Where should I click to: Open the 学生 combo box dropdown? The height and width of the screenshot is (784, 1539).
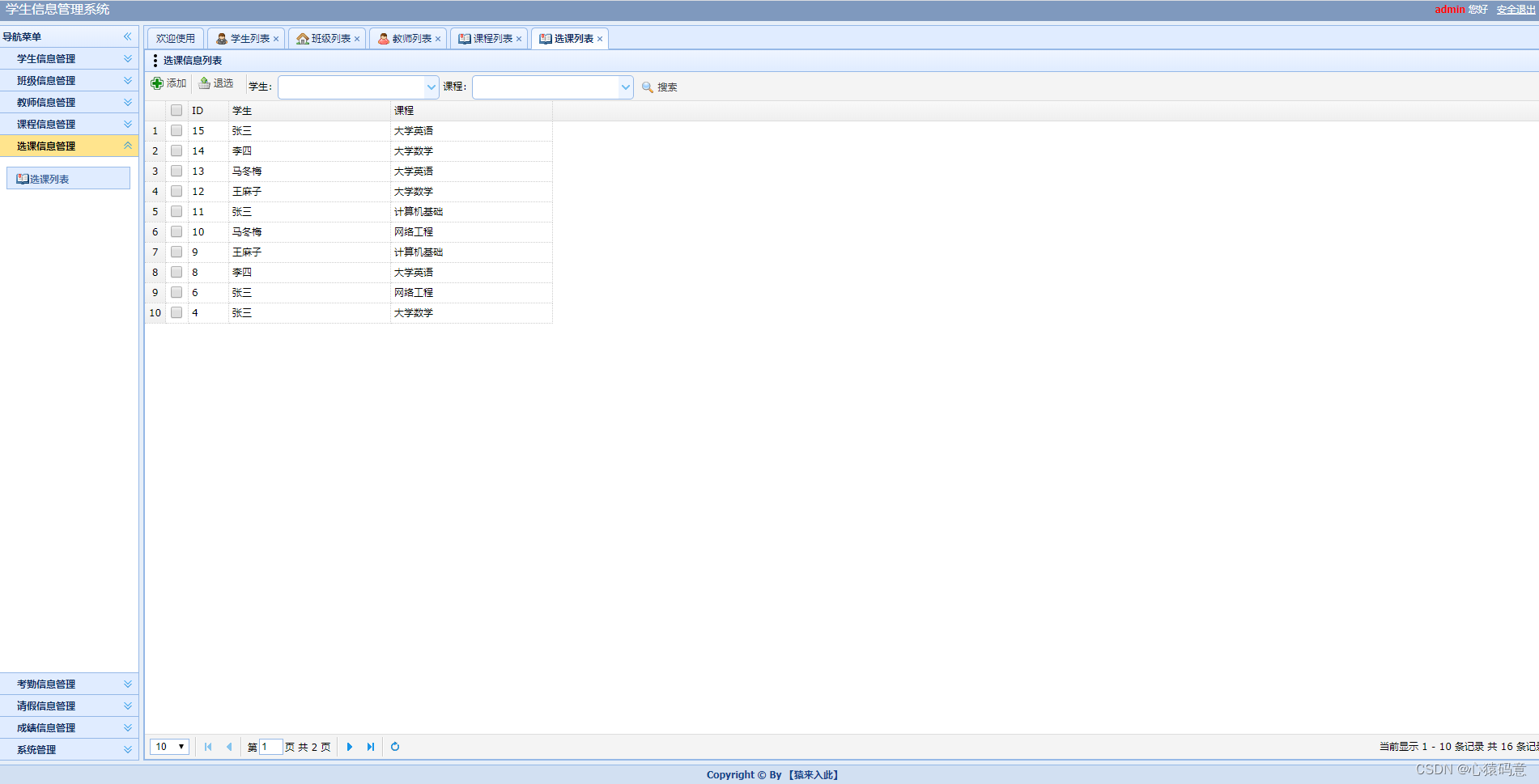(430, 87)
